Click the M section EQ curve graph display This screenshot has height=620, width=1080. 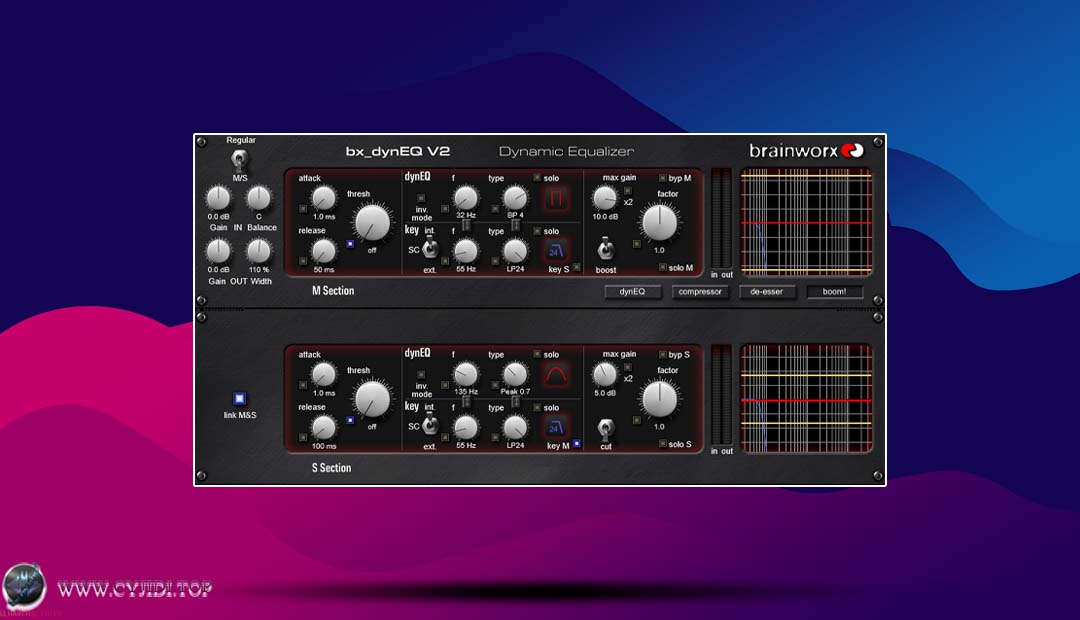[x=807, y=223]
